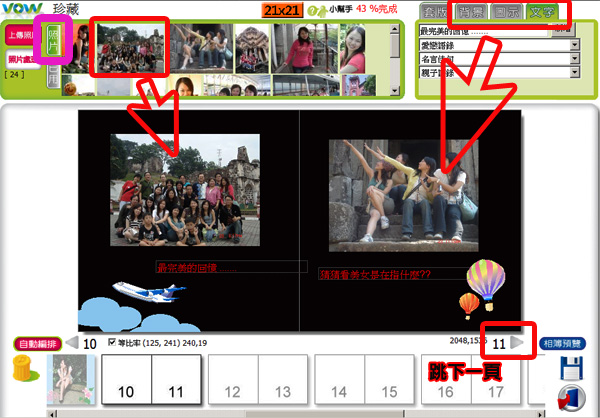Open the 套版 template tab

[x=436, y=12]
